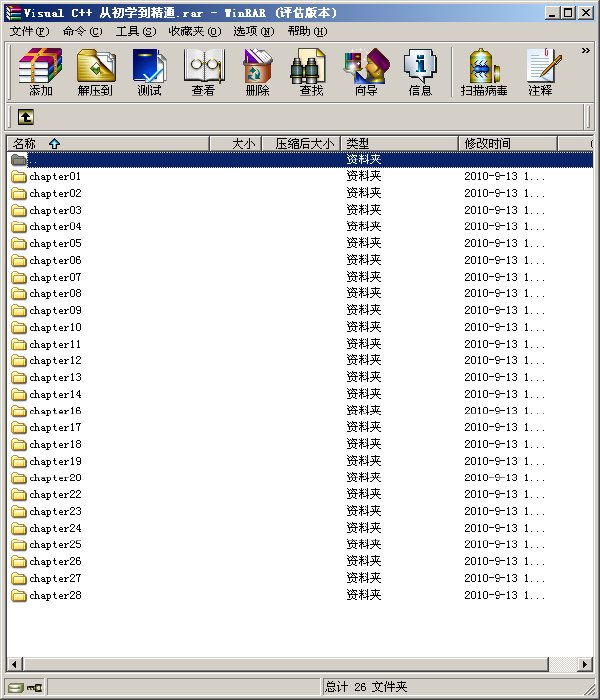This screenshot has height=700, width=600.
Task: Click the chapter12 folder icon
Action: (x=19, y=360)
